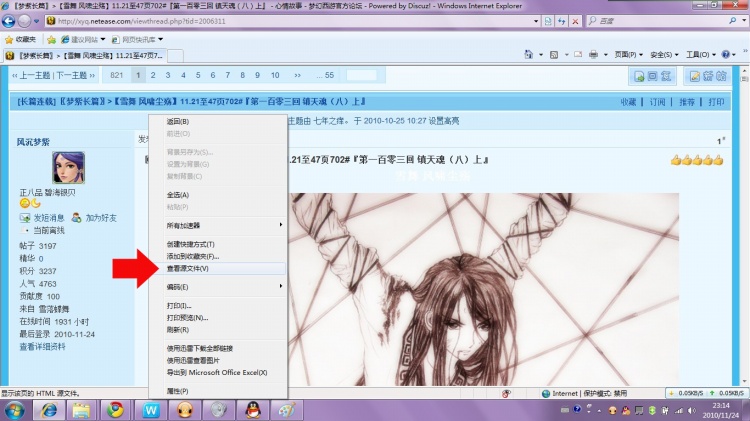Viewport: 750px width, 421px height.
Task: Click the 收藏 link in the thread header
Action: (x=629, y=102)
